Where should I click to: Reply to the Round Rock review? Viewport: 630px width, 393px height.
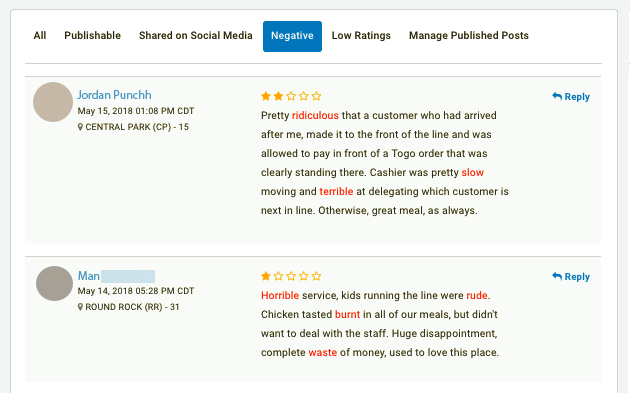pyautogui.click(x=571, y=276)
